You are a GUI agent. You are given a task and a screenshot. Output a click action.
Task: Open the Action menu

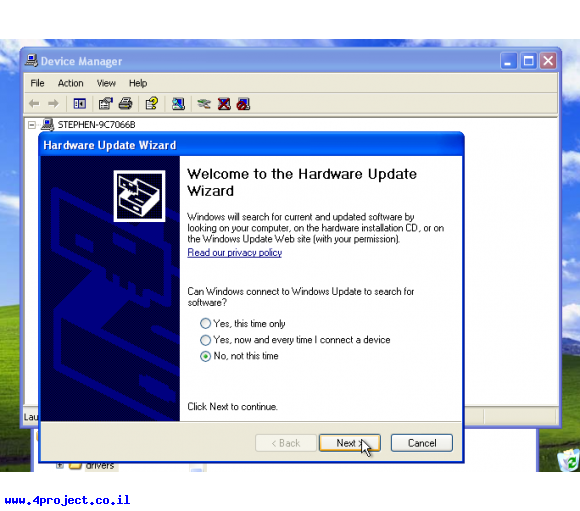coord(70,83)
